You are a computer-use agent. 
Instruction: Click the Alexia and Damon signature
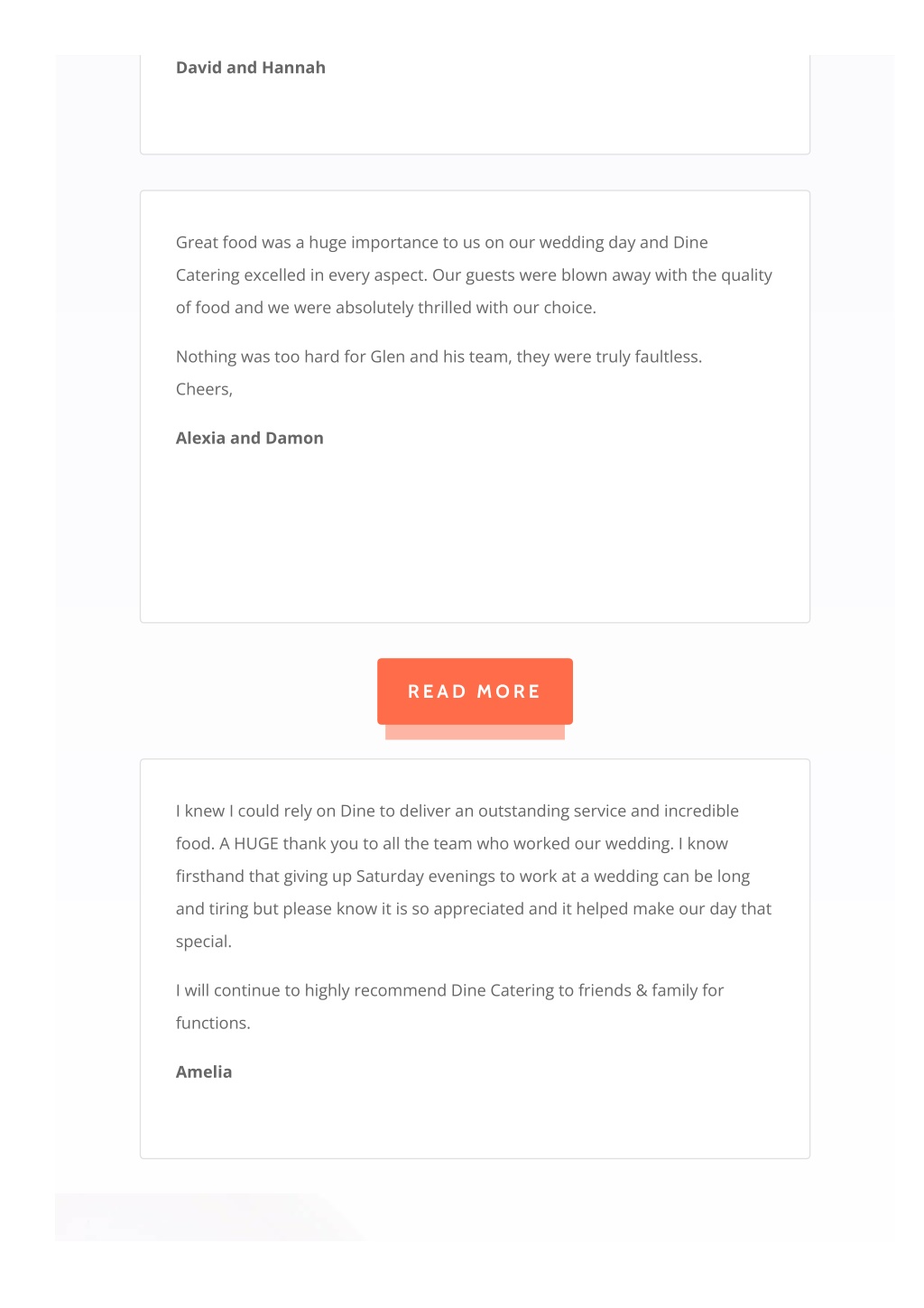coord(250,438)
